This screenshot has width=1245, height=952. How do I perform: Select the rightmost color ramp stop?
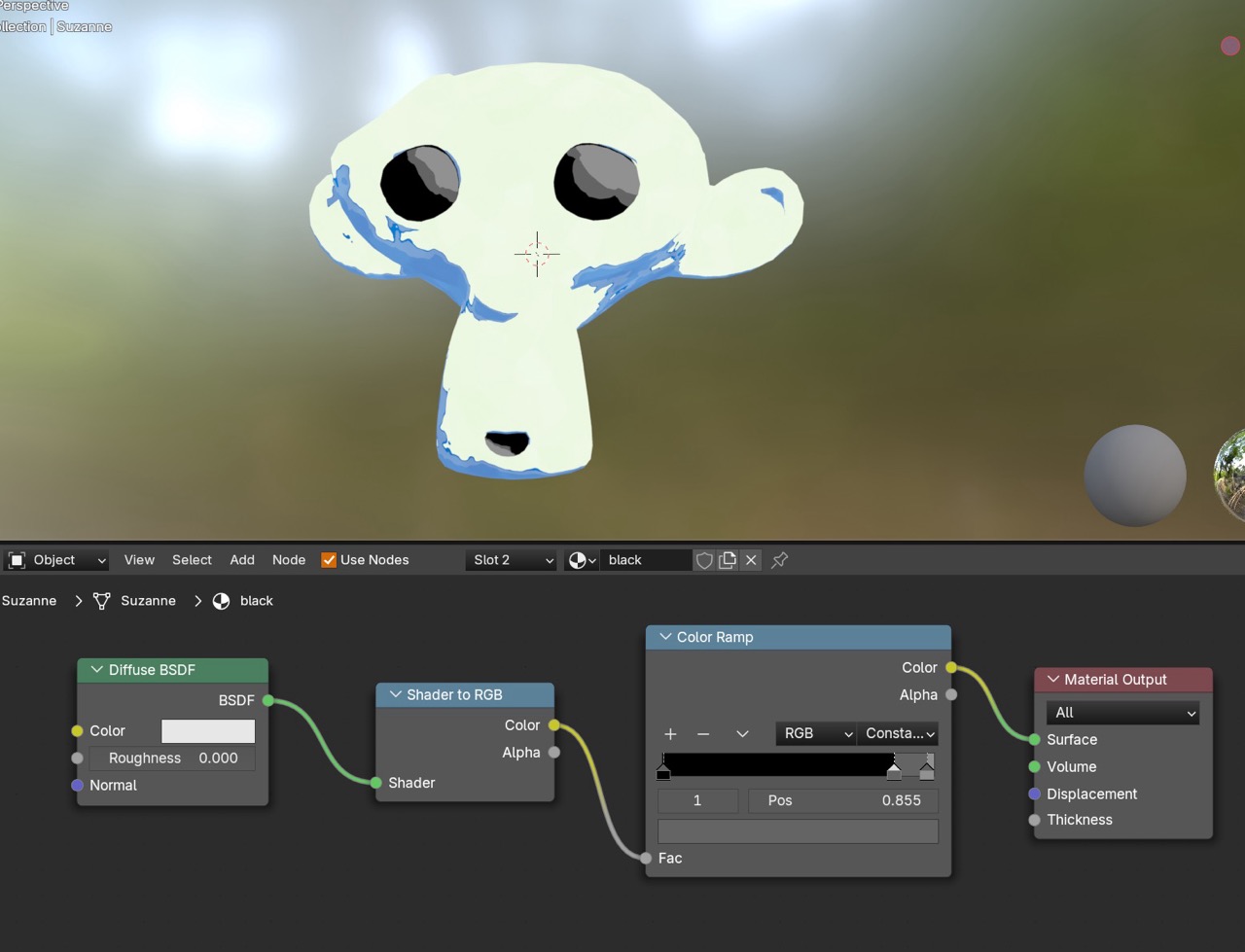[x=927, y=772]
